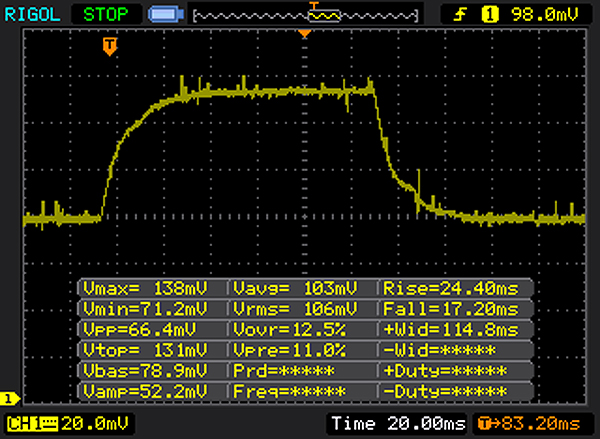Click the battery status icon
The height and width of the screenshot is (439, 600).
click(161, 14)
